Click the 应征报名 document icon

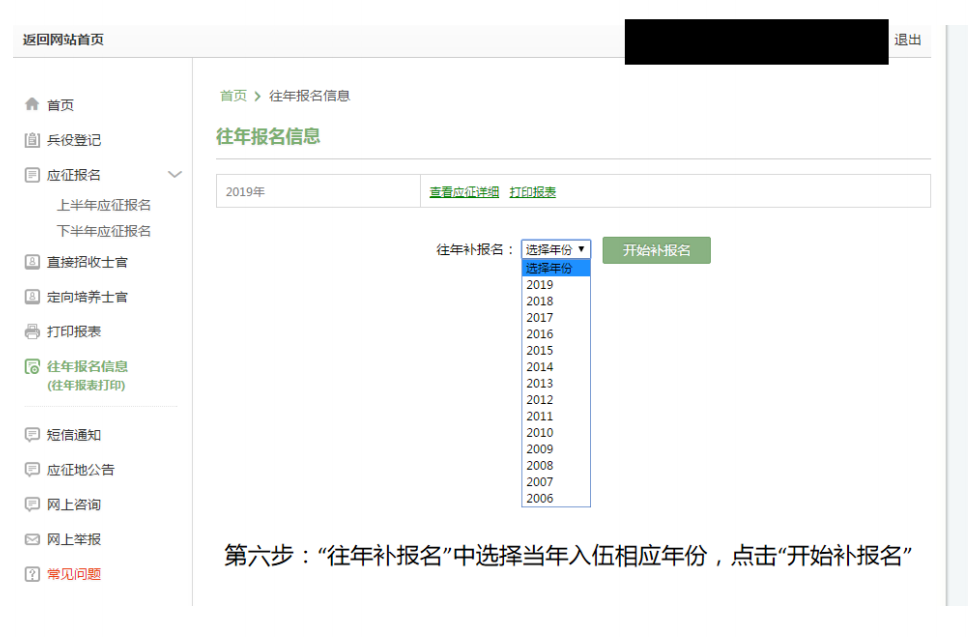(32, 175)
